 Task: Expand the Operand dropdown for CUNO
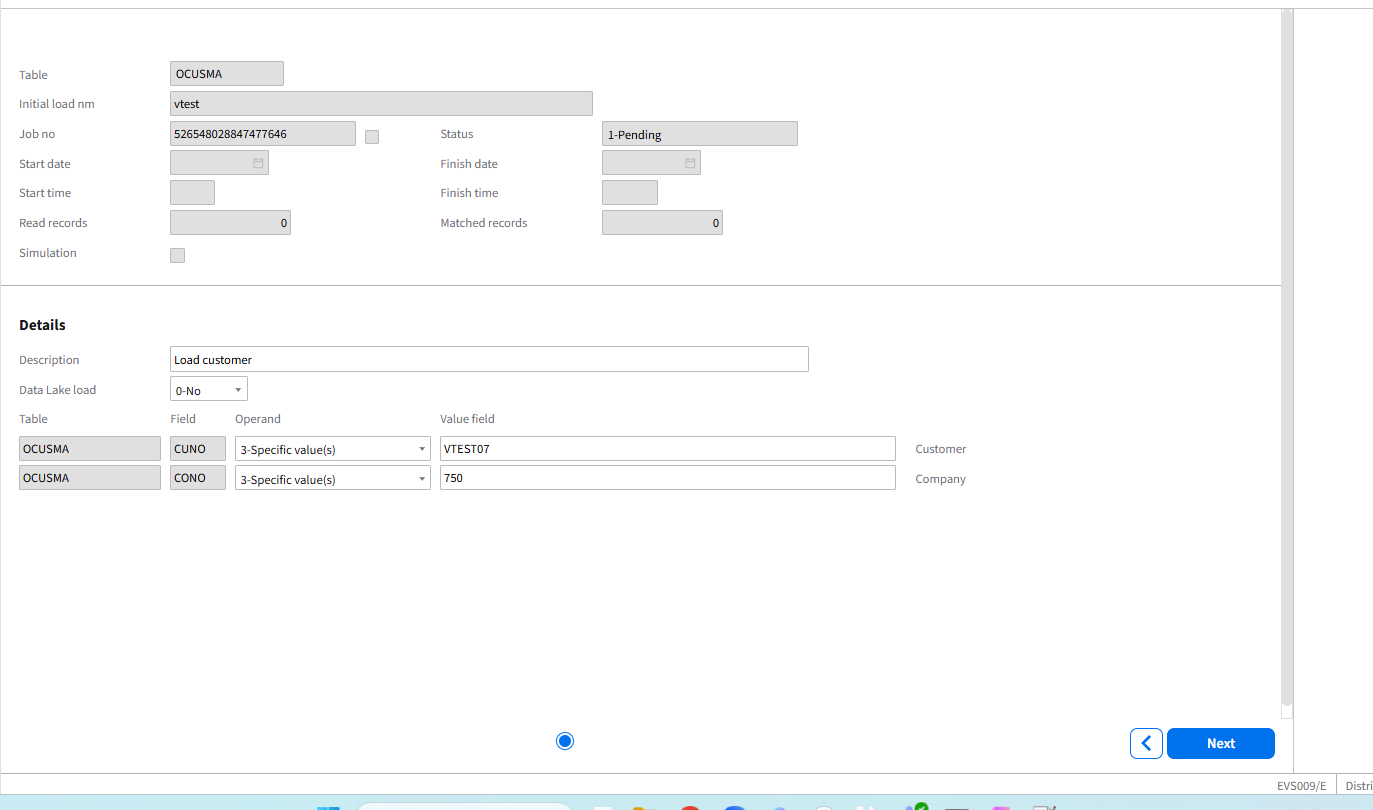click(x=333, y=449)
